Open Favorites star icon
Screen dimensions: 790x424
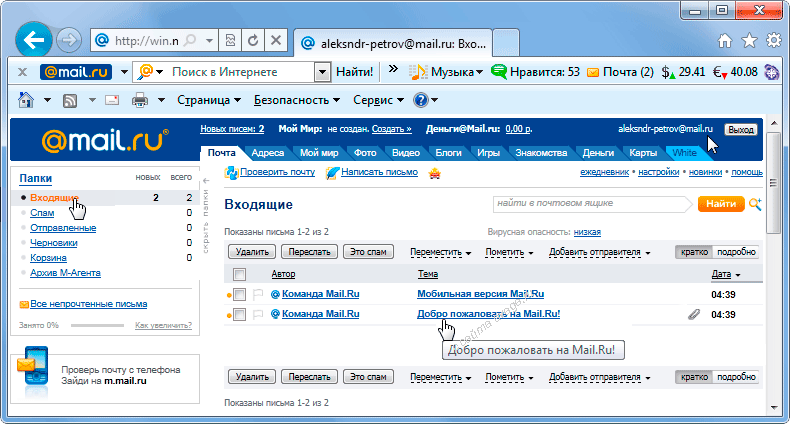(749, 40)
